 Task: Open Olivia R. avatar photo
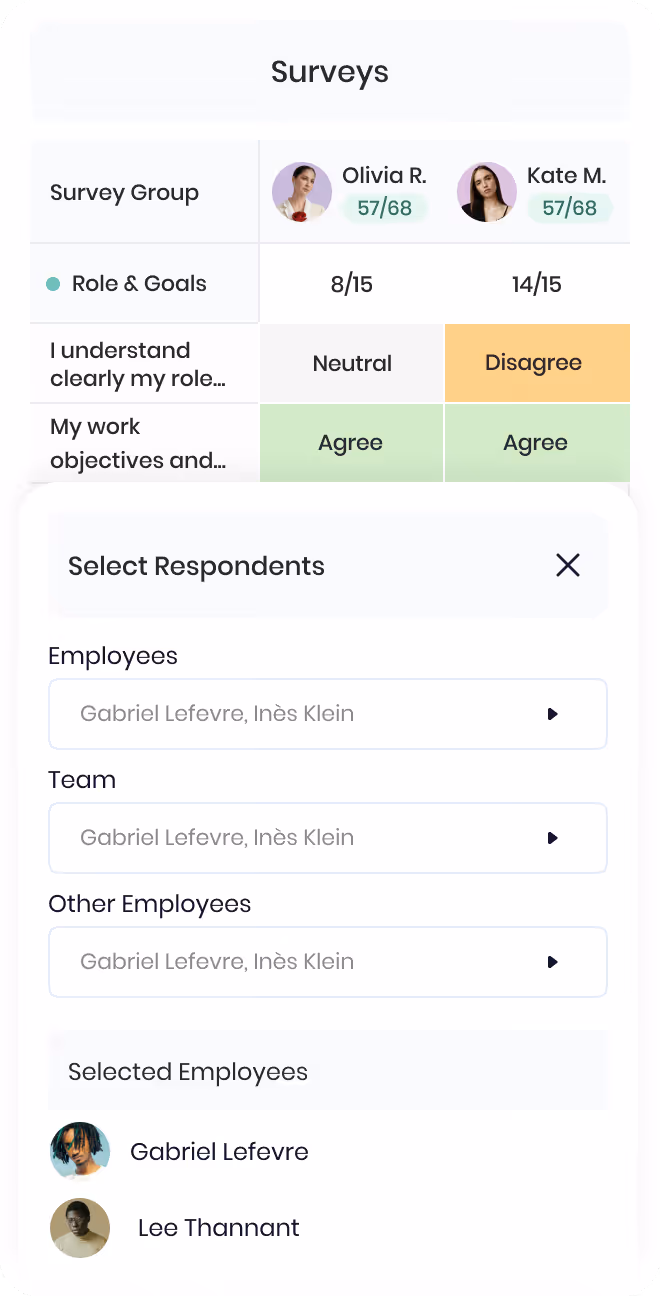pos(302,192)
